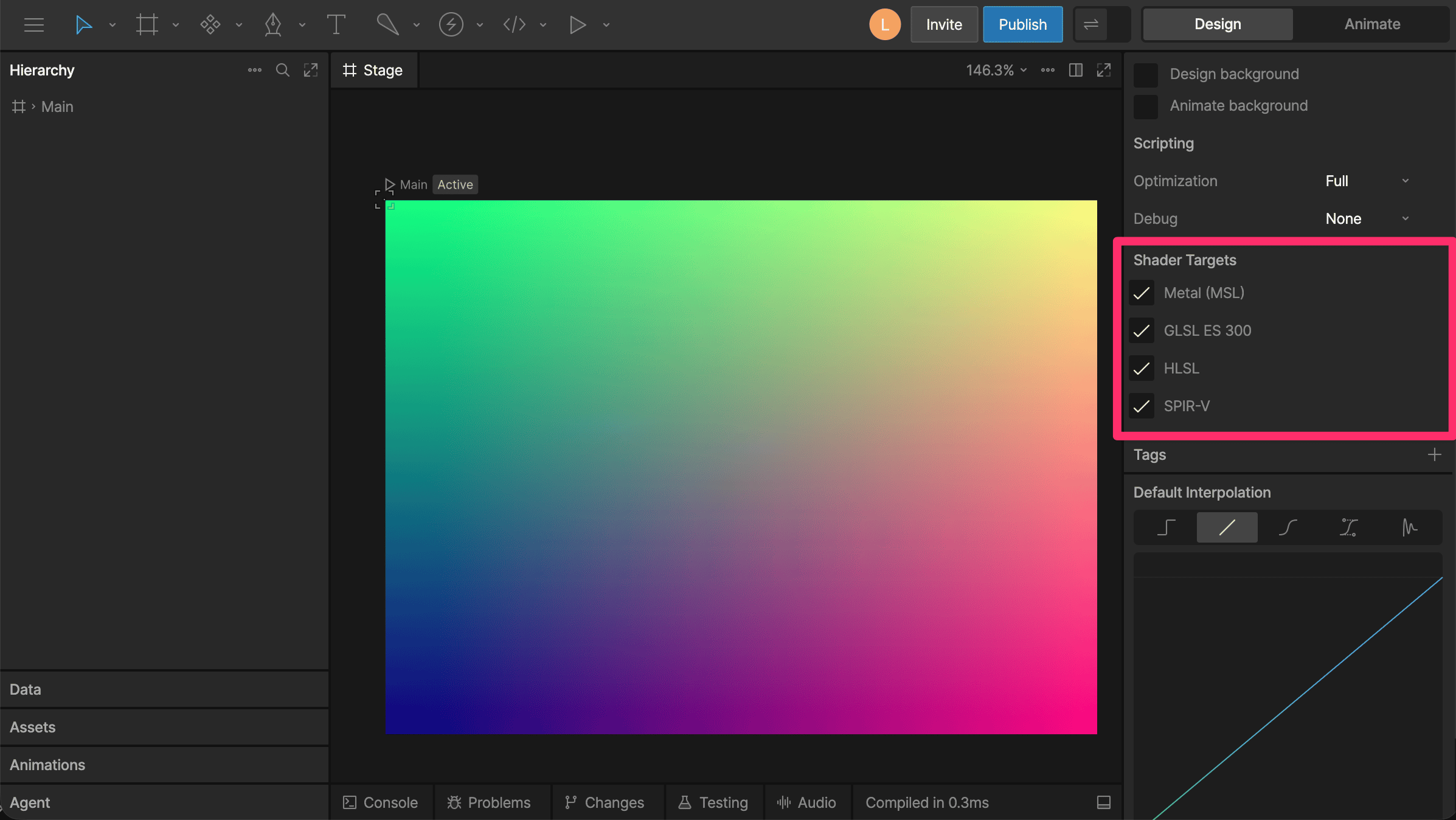Screen dimensions: 1456x820
Task: Expand Stage to fullscreen
Action: tap(1104, 71)
